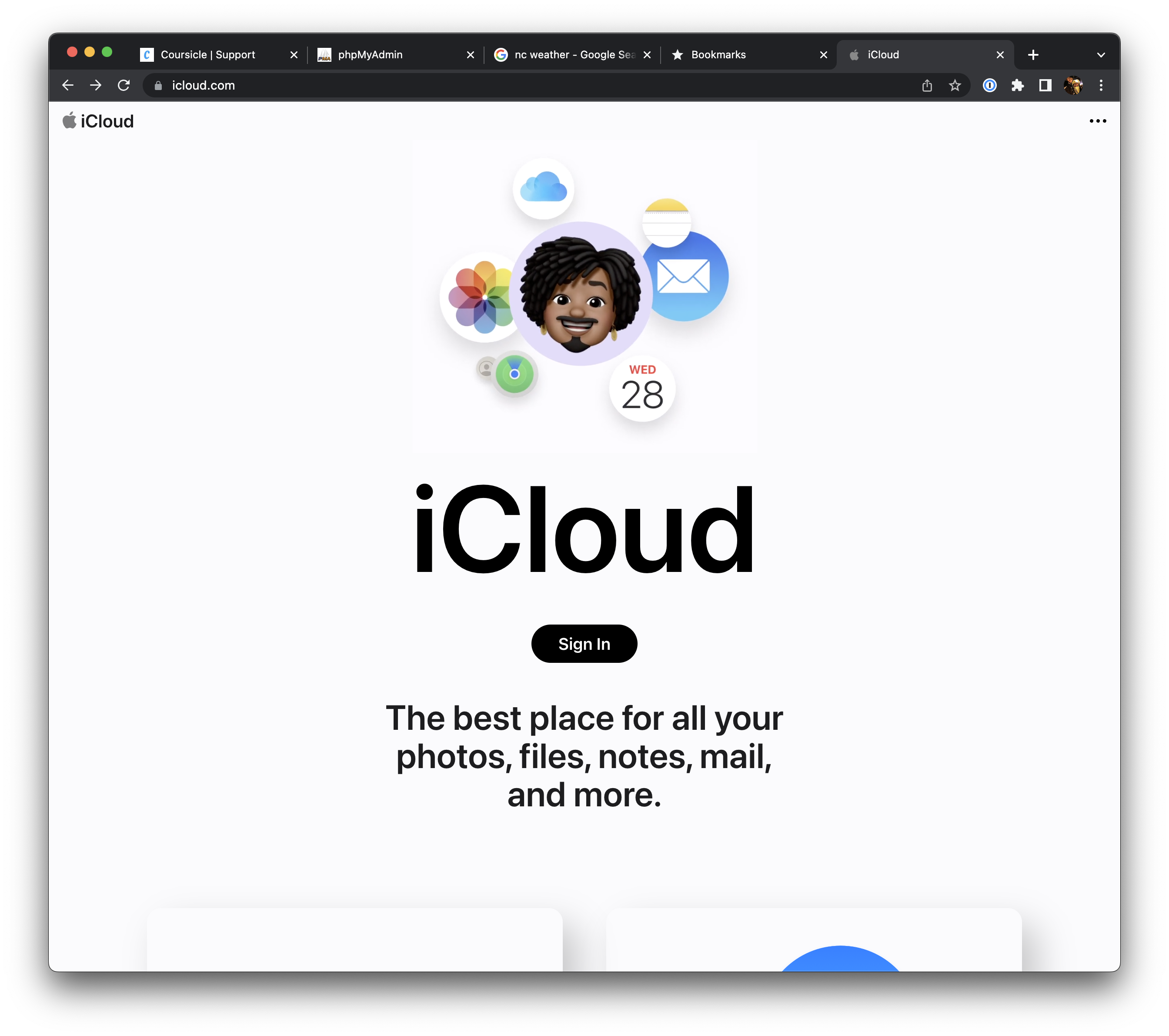This screenshot has width=1169, height=1036.
Task: Open the Extensions puzzle icon
Action: tap(1018, 85)
